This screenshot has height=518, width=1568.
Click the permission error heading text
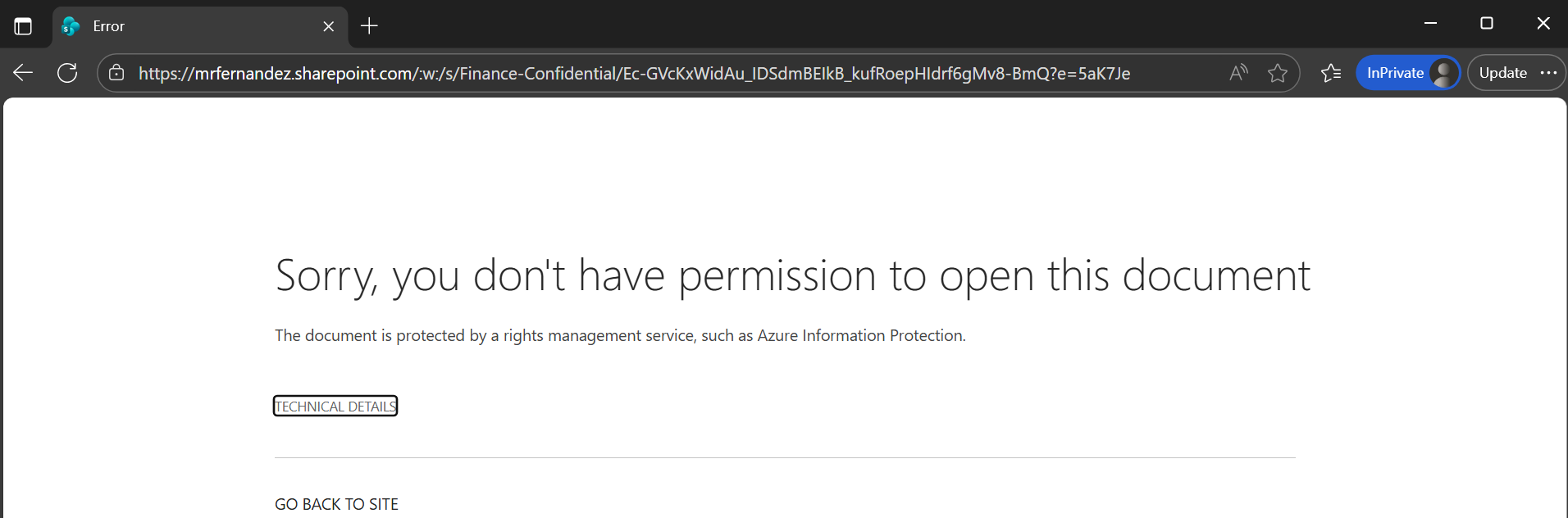[792, 275]
